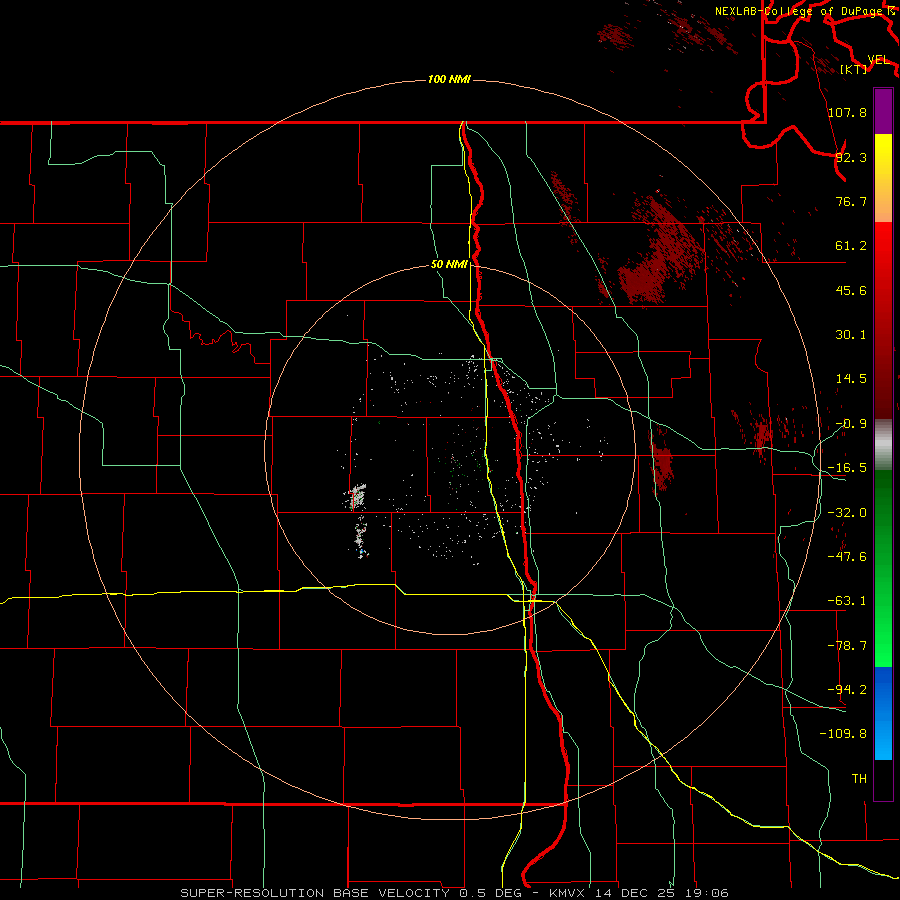The image size is (900, 900).
Task: Select the -47.6 scale value
Action: [x=847, y=557]
